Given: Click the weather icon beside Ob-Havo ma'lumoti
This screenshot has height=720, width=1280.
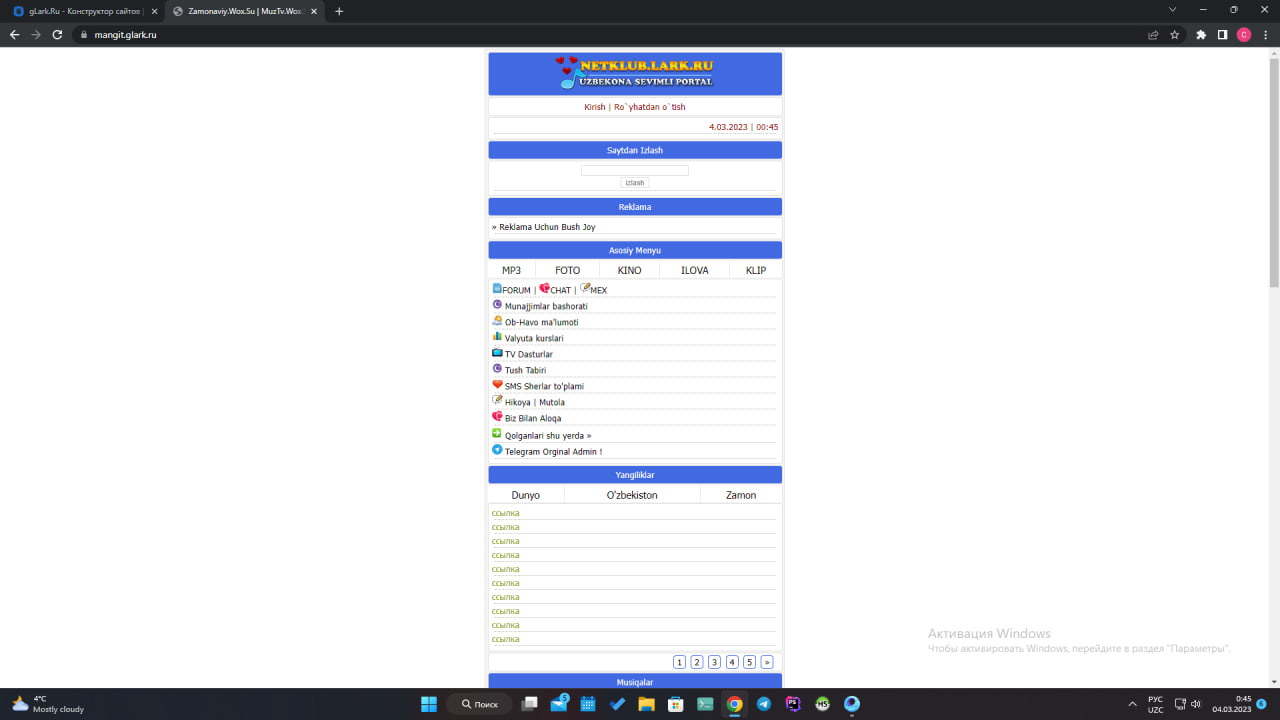Looking at the screenshot, I should click(497, 321).
